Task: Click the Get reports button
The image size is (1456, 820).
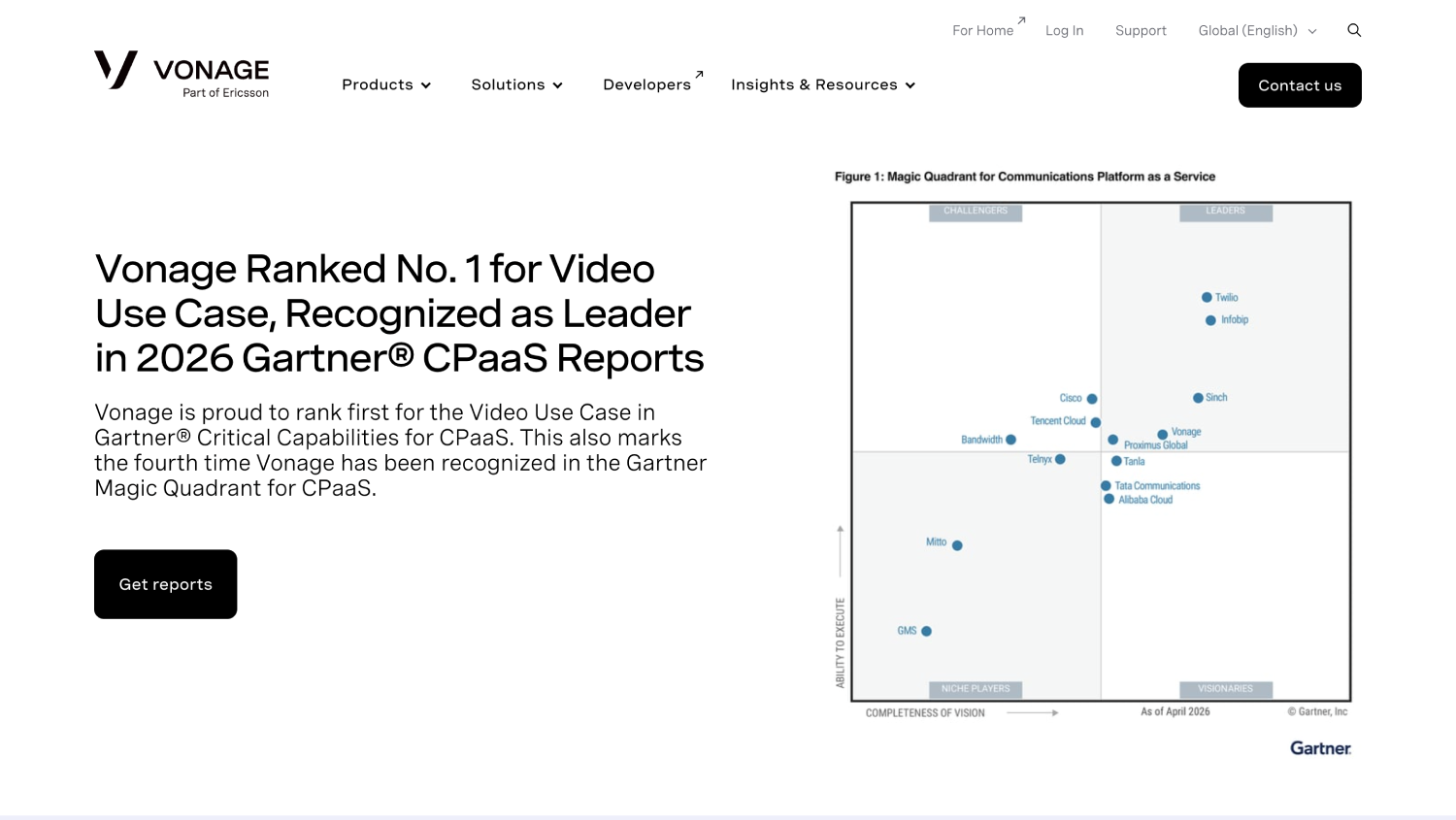Action: coord(166,584)
